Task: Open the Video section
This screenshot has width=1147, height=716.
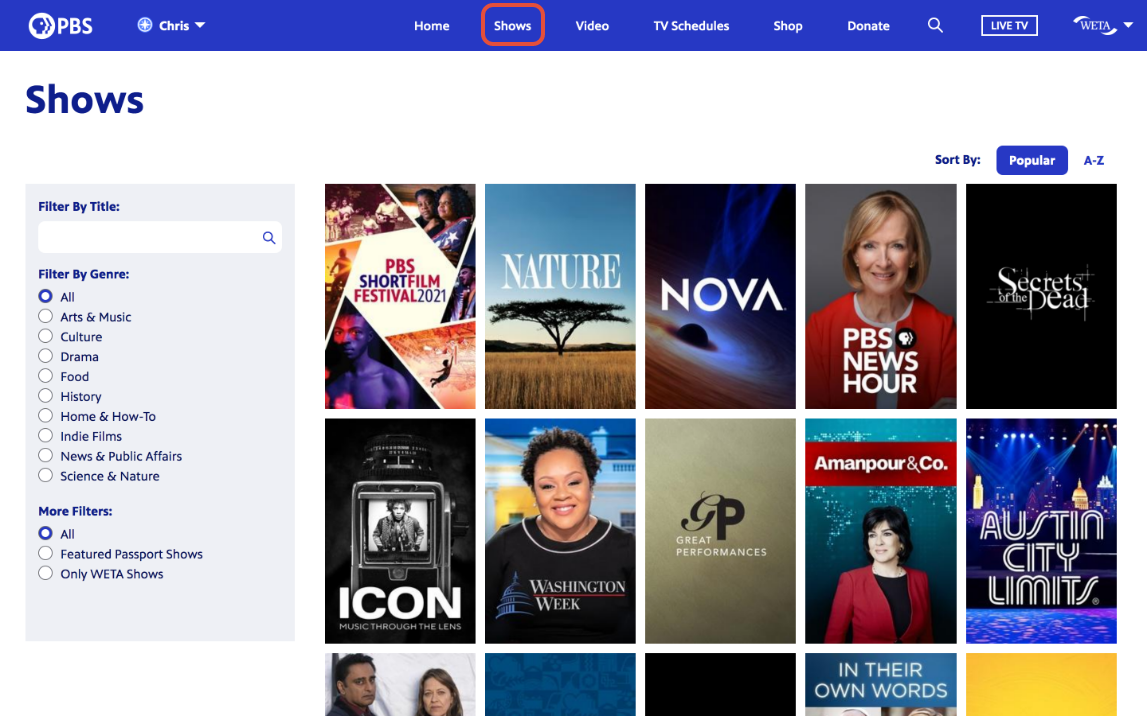Action: click(x=592, y=26)
